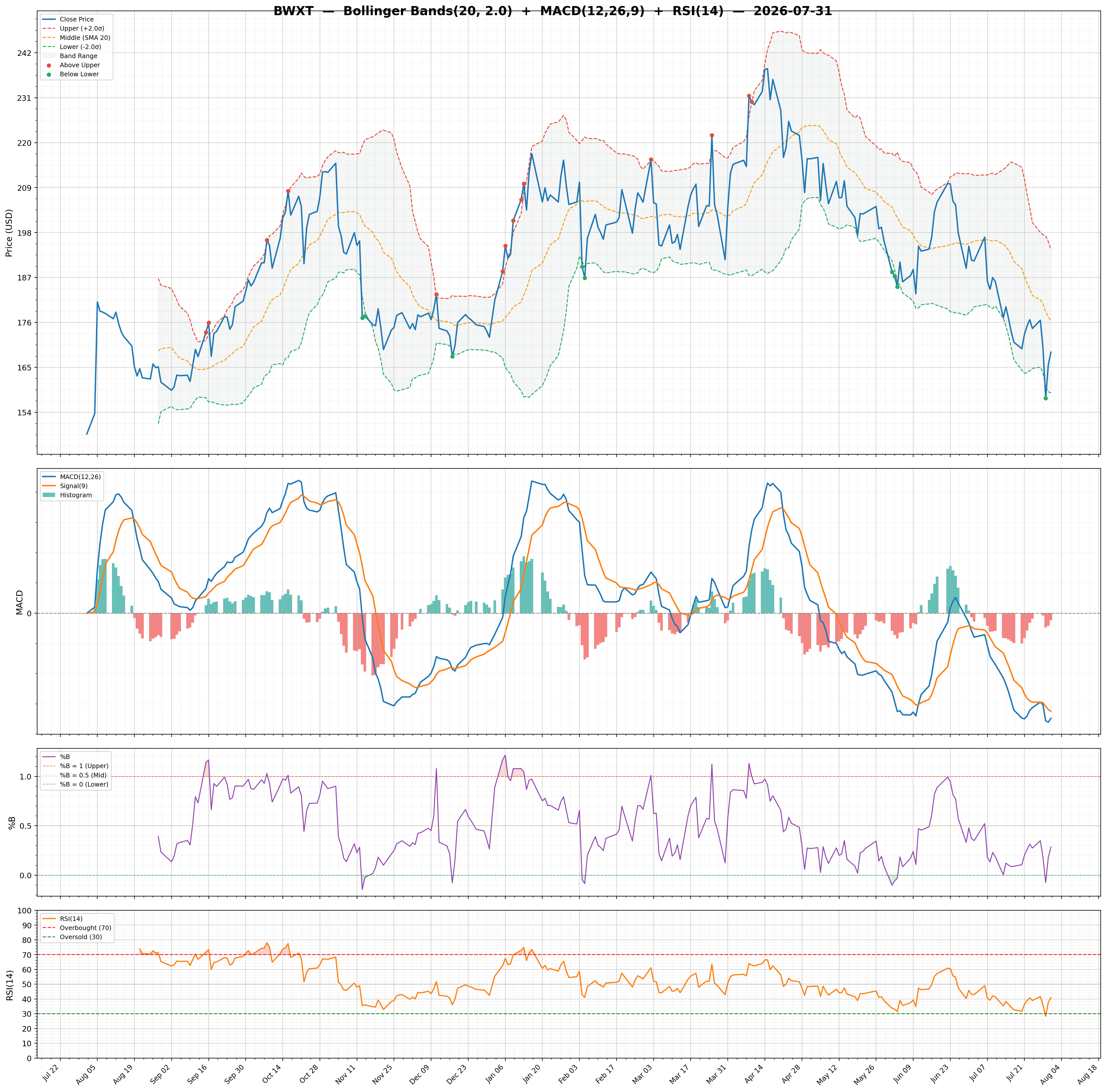The image size is (1106, 1092).
Task: Click the "1.0" tick on the %B axis
Action: point(26,777)
